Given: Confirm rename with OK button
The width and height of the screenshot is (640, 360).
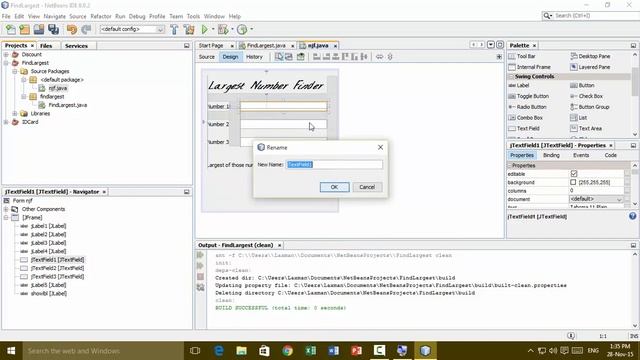Looking at the screenshot, I should pos(334,187).
